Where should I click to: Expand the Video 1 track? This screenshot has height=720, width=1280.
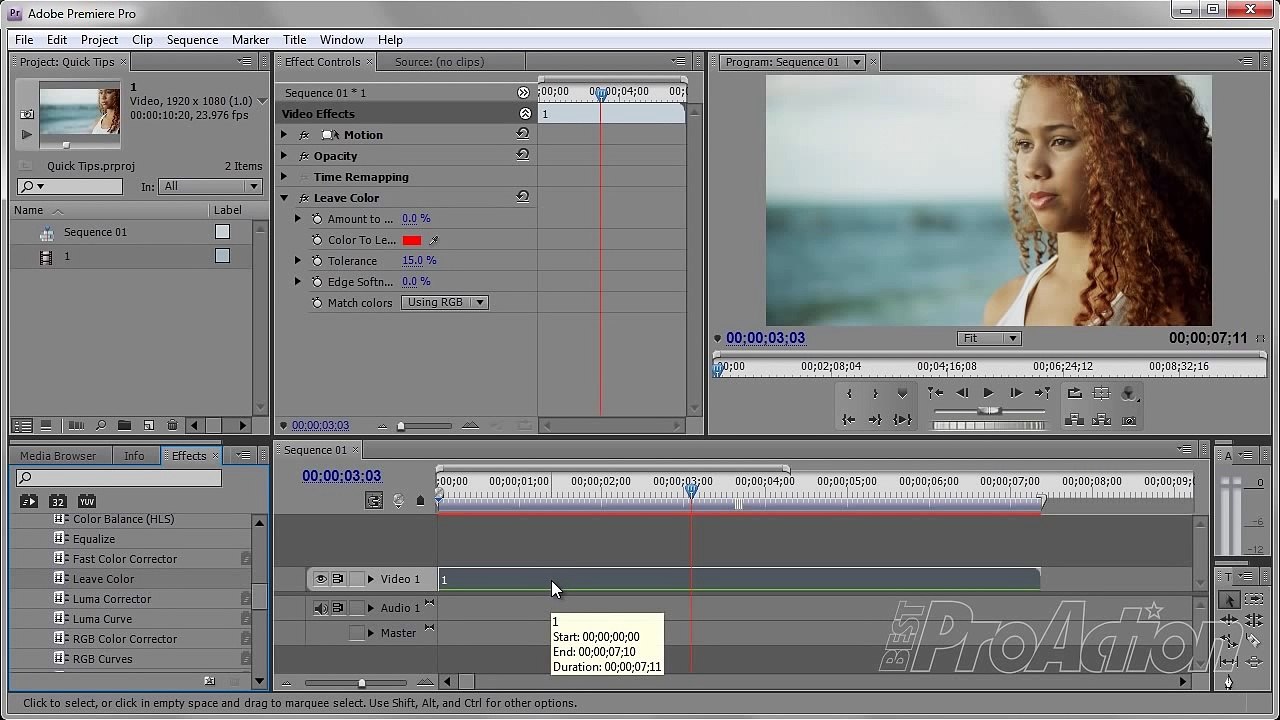pyautogui.click(x=371, y=579)
